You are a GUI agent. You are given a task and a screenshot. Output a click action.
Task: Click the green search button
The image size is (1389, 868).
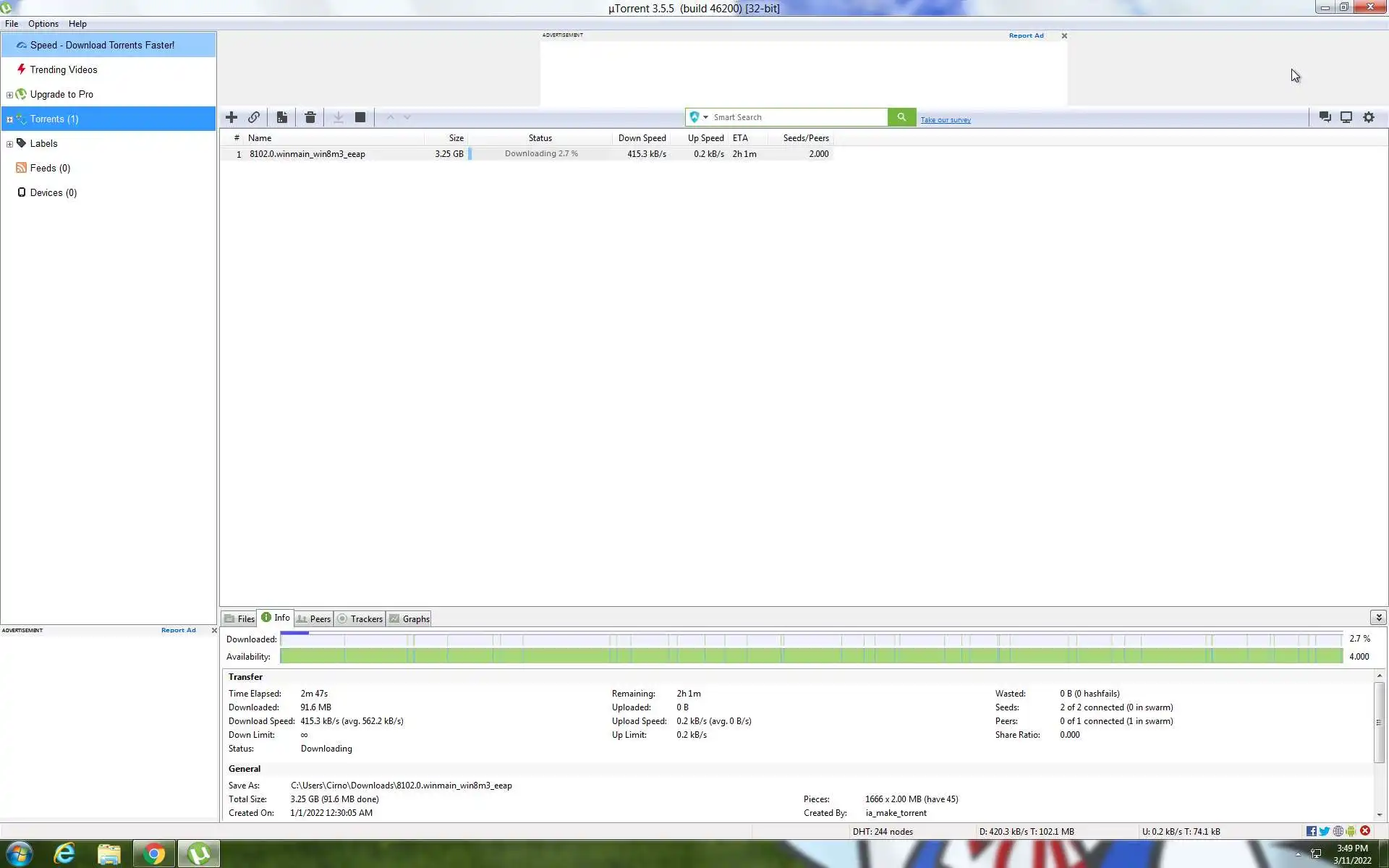901,117
